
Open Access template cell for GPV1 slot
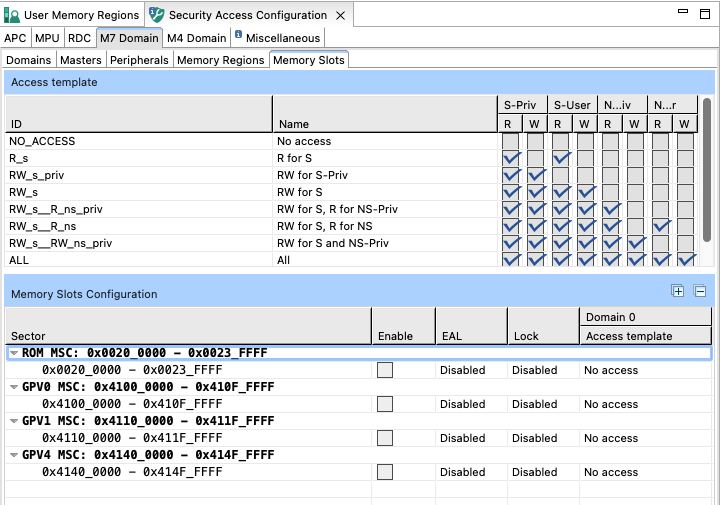point(610,438)
